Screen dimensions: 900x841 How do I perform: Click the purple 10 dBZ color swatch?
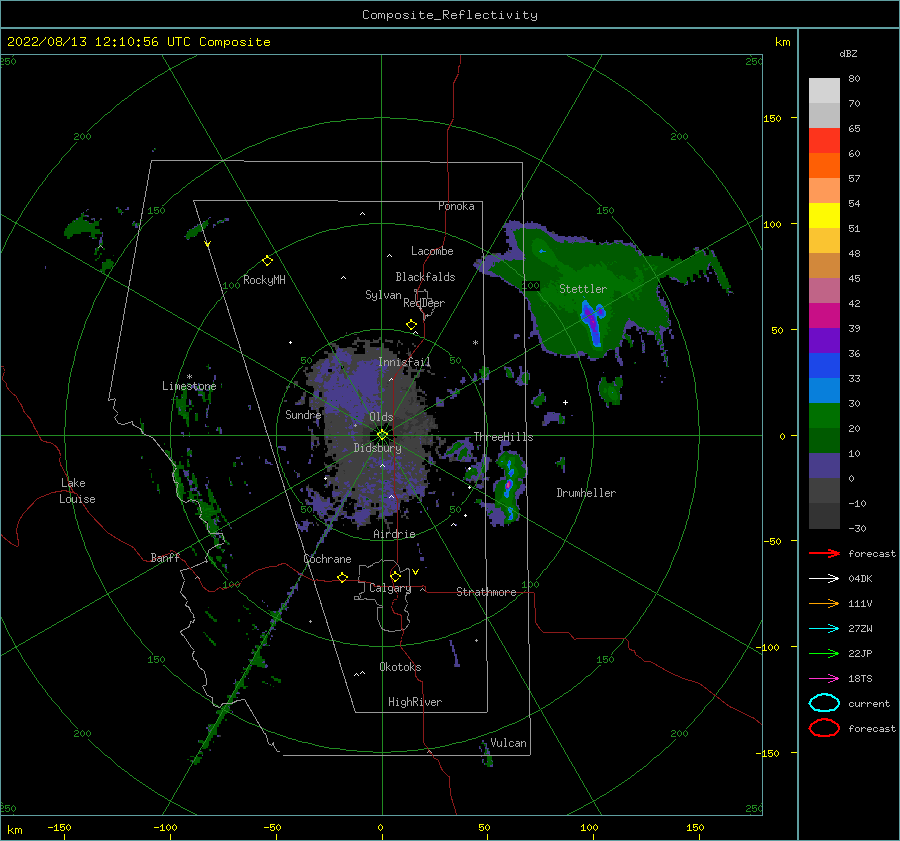pyautogui.click(x=824, y=466)
